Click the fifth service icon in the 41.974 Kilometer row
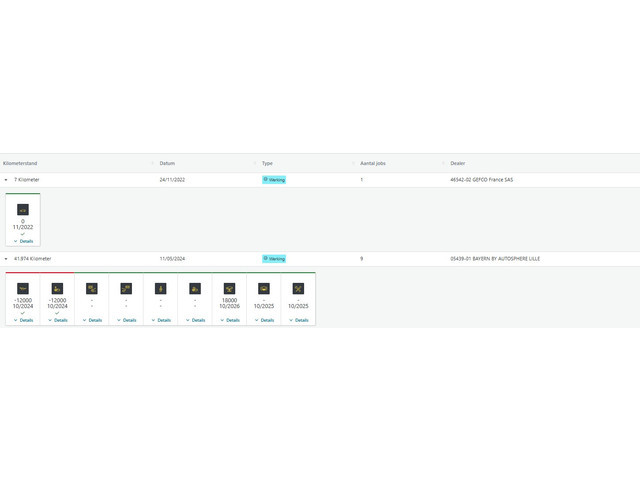Screen dimensions: 640x480 (x=160, y=288)
